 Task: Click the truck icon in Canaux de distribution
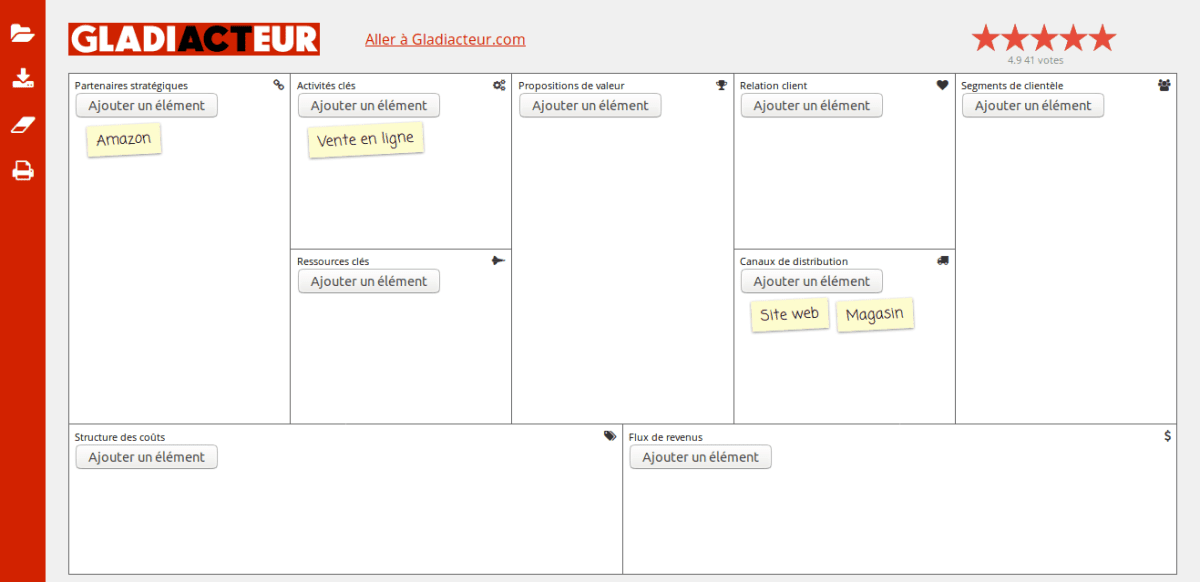tap(942, 261)
